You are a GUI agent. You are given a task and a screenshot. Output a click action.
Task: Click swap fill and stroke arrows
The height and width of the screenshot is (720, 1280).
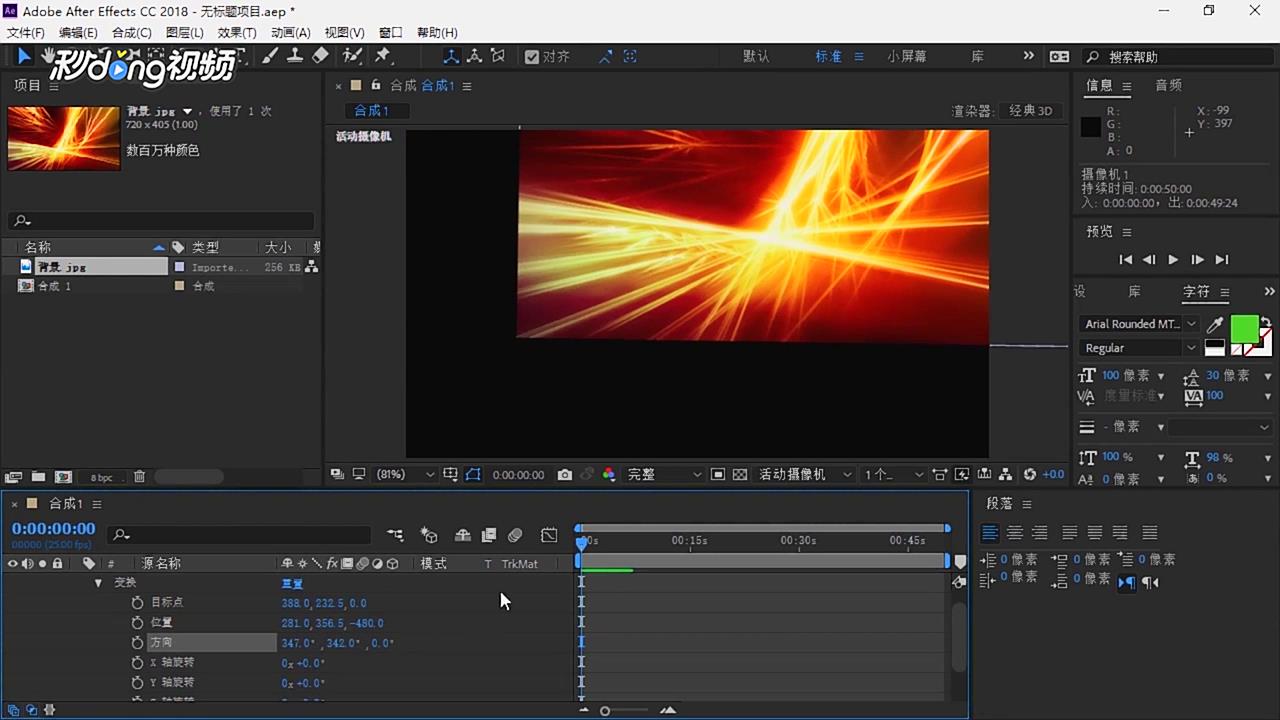[1265, 323]
